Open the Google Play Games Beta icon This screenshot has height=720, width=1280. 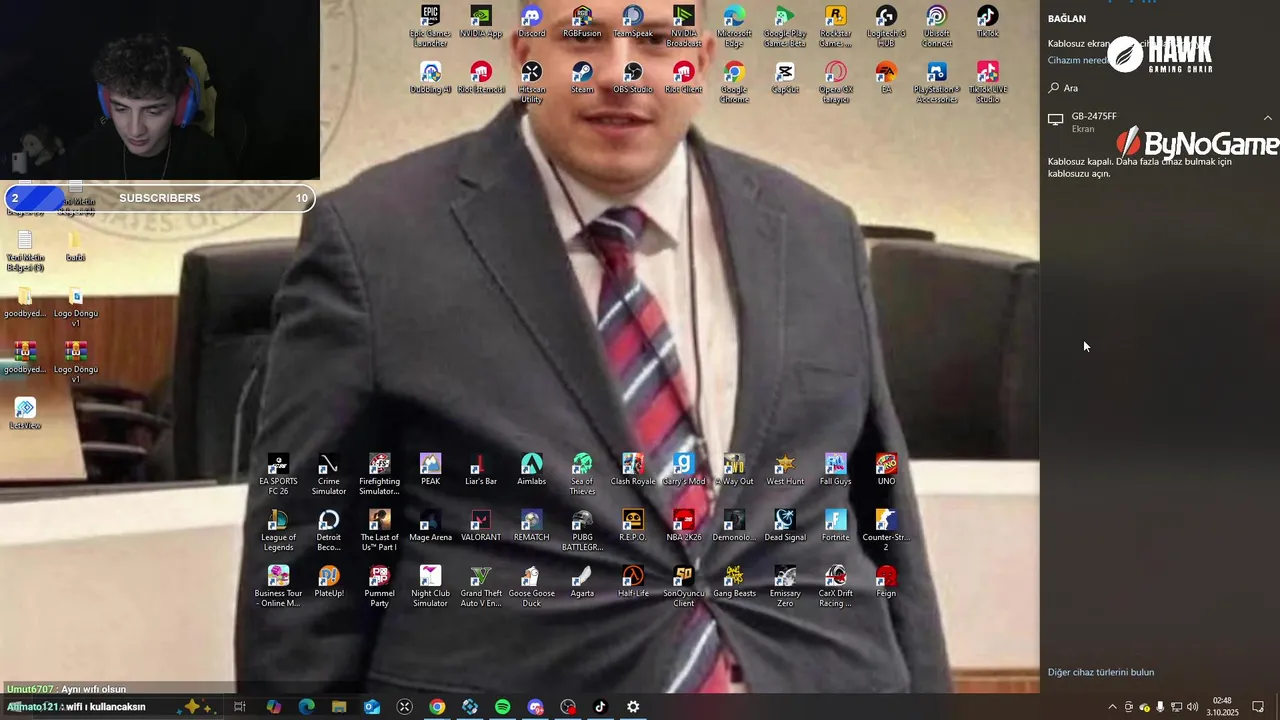(x=785, y=26)
